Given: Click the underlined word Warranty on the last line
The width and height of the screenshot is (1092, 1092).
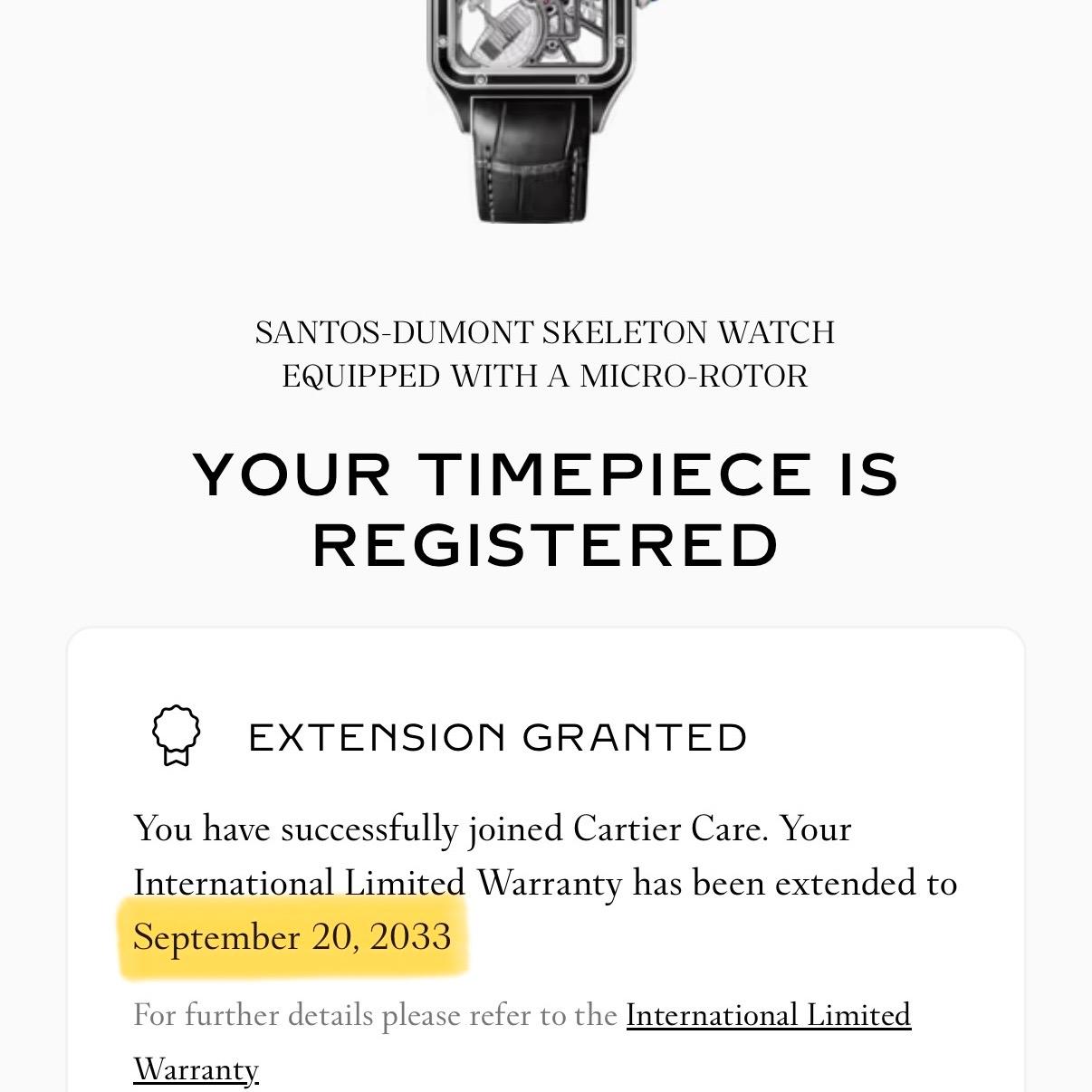Looking at the screenshot, I should click(196, 1070).
